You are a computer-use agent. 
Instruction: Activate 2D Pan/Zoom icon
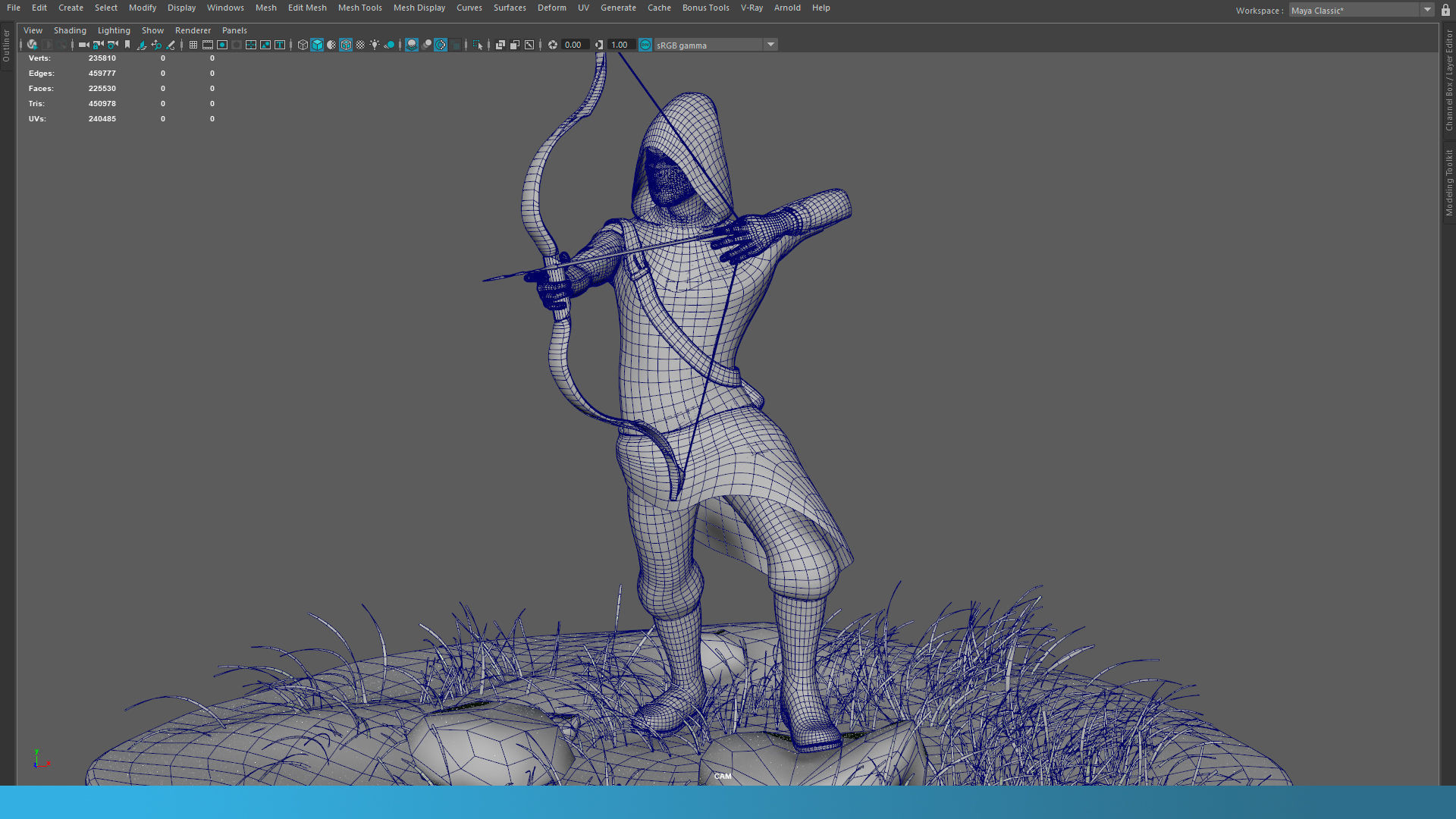coord(156,45)
